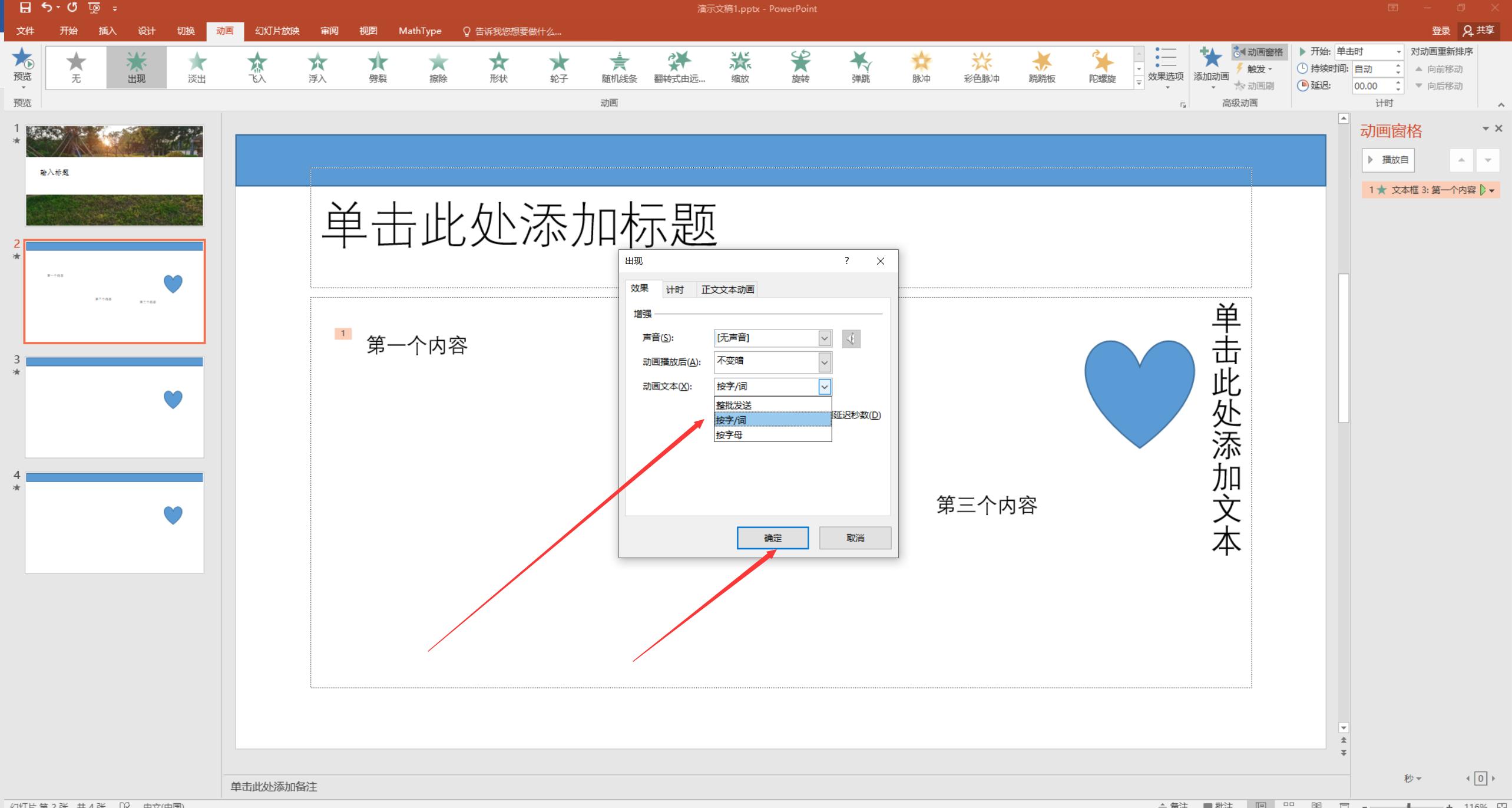Choose the 轮子 (Wheel) animation effect
This screenshot has height=808, width=1512.
[558, 62]
